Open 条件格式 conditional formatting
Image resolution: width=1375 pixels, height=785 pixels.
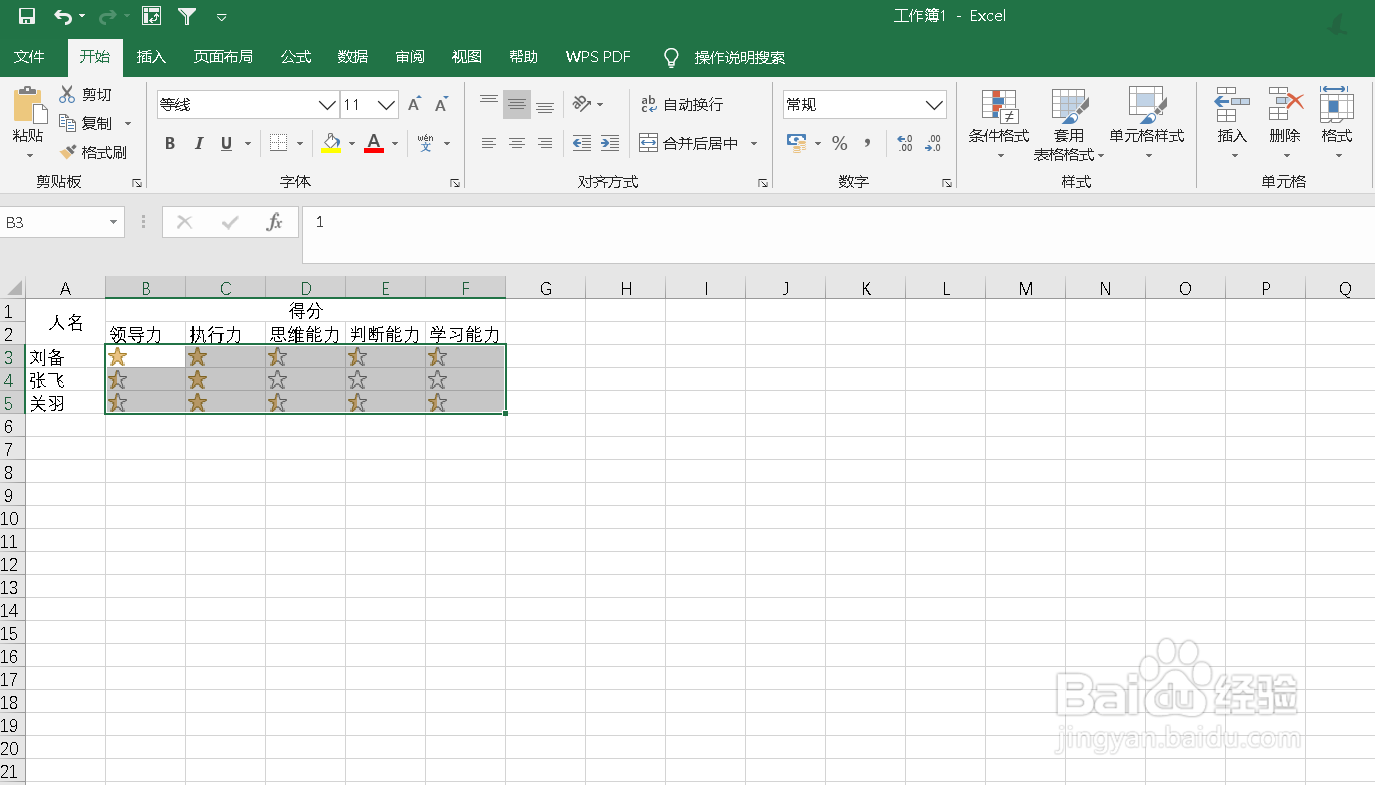[x=999, y=124]
